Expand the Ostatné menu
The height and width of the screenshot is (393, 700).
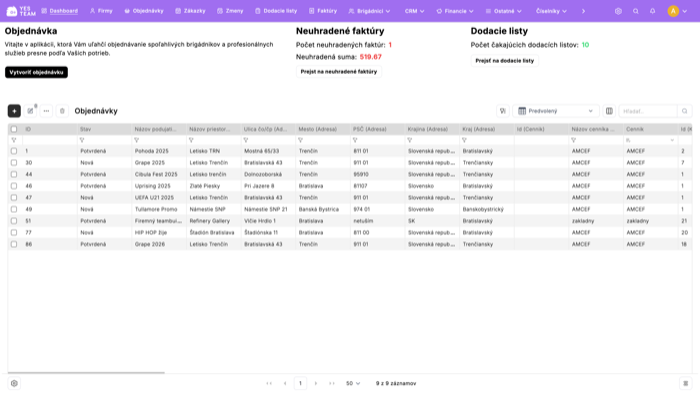[504, 11]
